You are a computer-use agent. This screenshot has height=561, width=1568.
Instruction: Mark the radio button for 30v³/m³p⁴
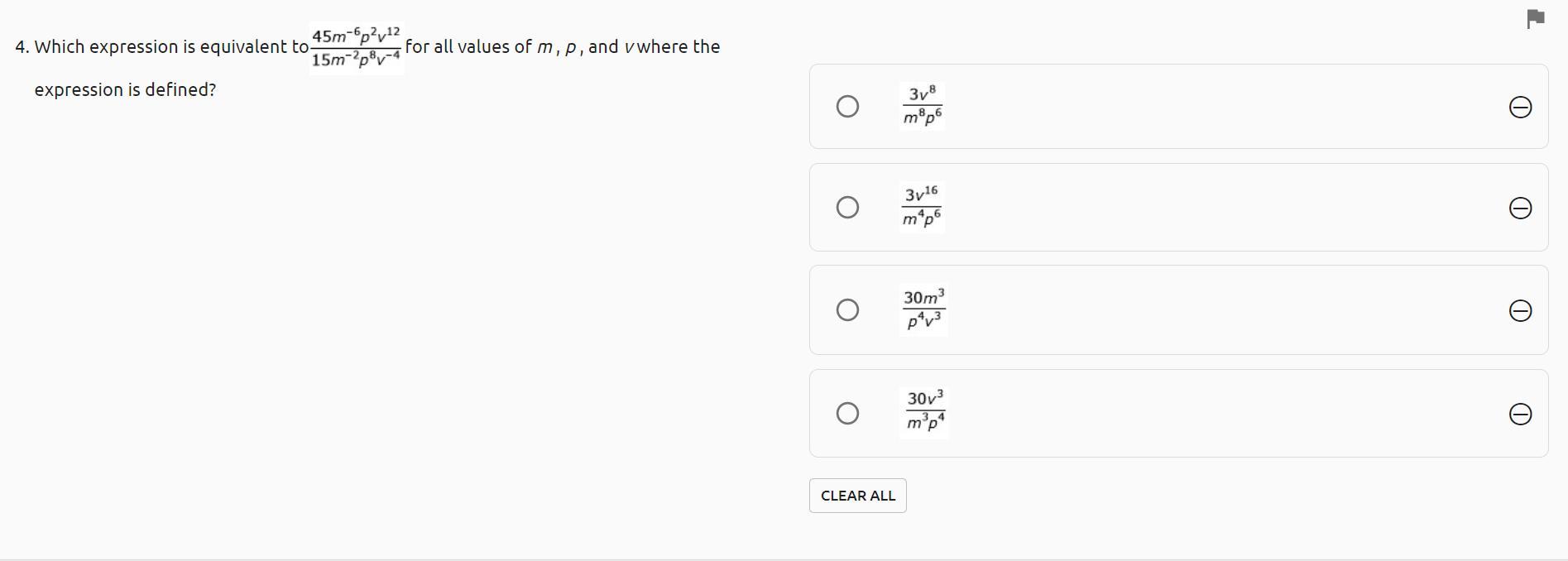coord(847,414)
